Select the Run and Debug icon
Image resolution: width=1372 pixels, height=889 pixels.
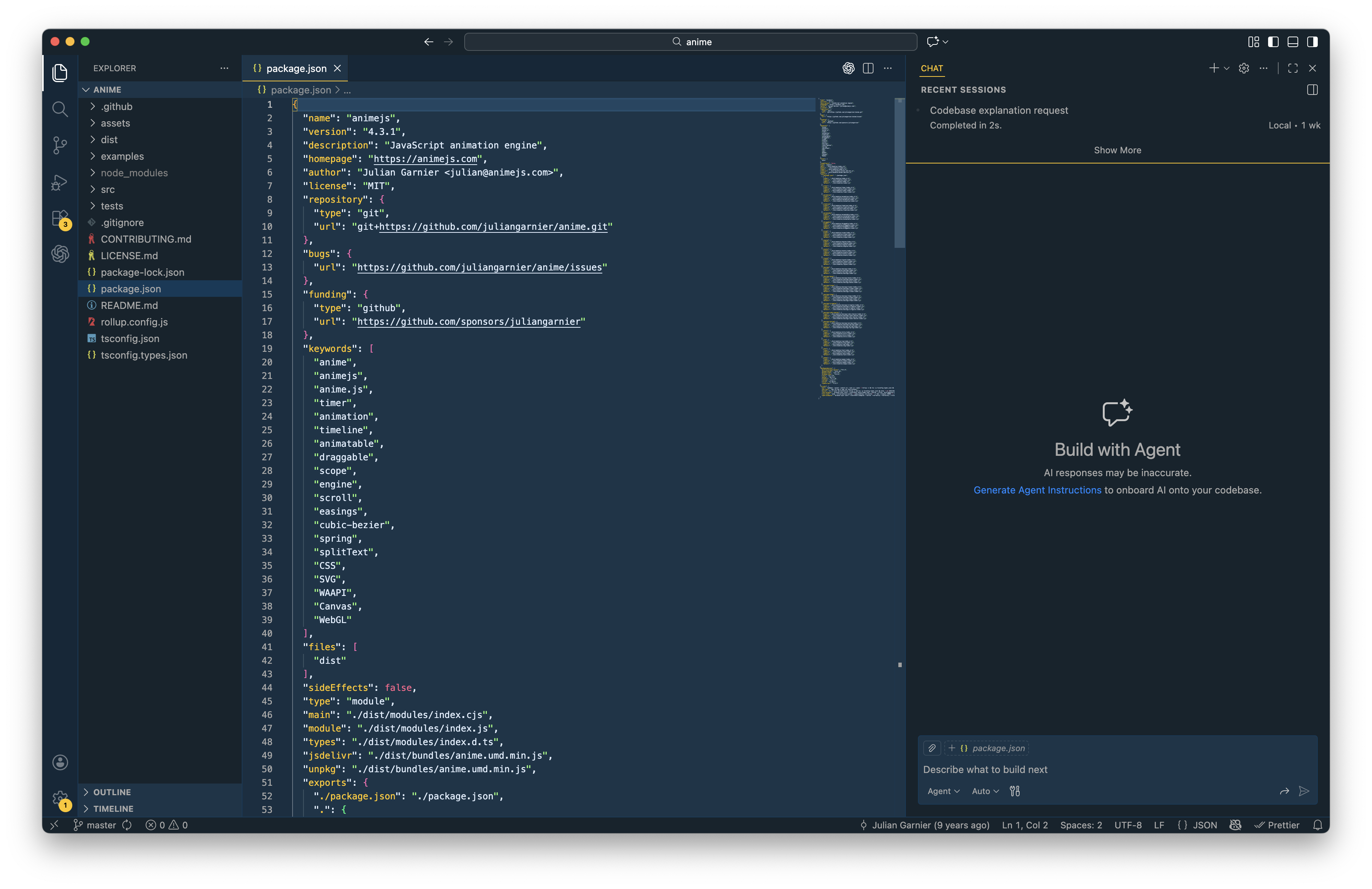(60, 182)
